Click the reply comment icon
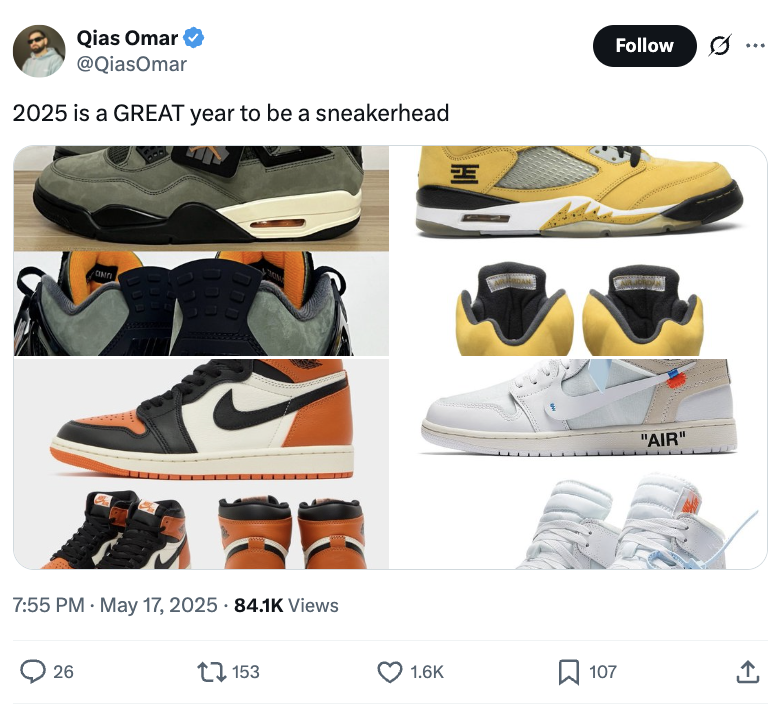Viewport: 782px width, 712px height. (33, 672)
